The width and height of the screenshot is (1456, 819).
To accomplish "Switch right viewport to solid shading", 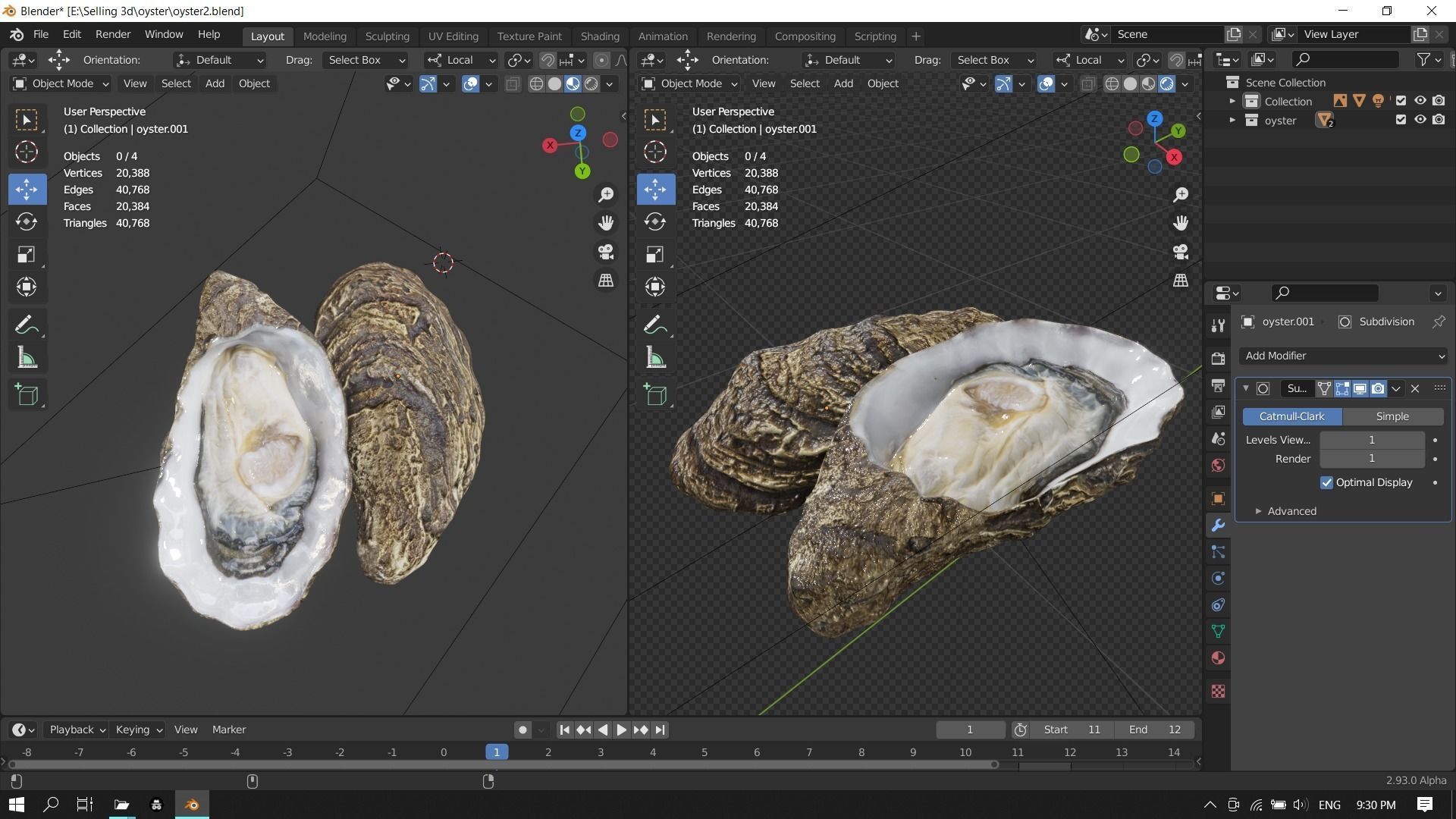I will tap(1130, 84).
